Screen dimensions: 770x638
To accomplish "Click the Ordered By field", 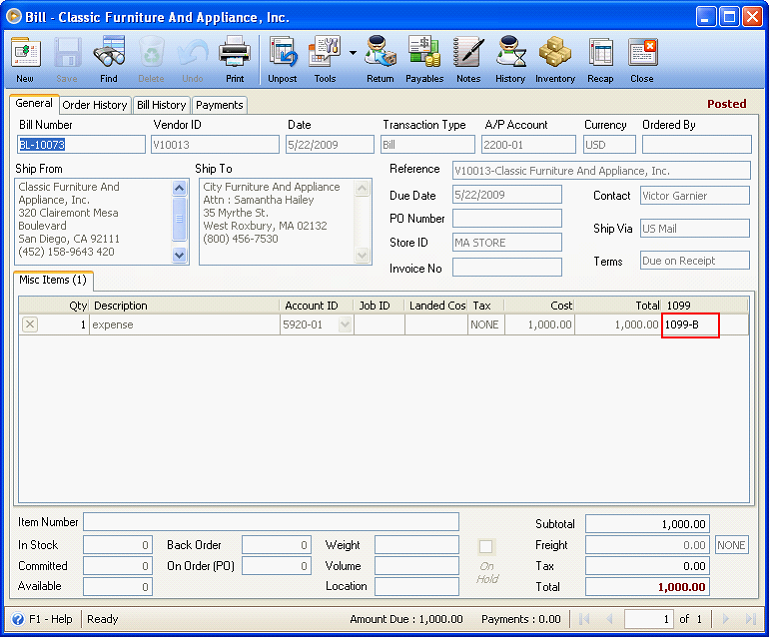I will click(697, 145).
